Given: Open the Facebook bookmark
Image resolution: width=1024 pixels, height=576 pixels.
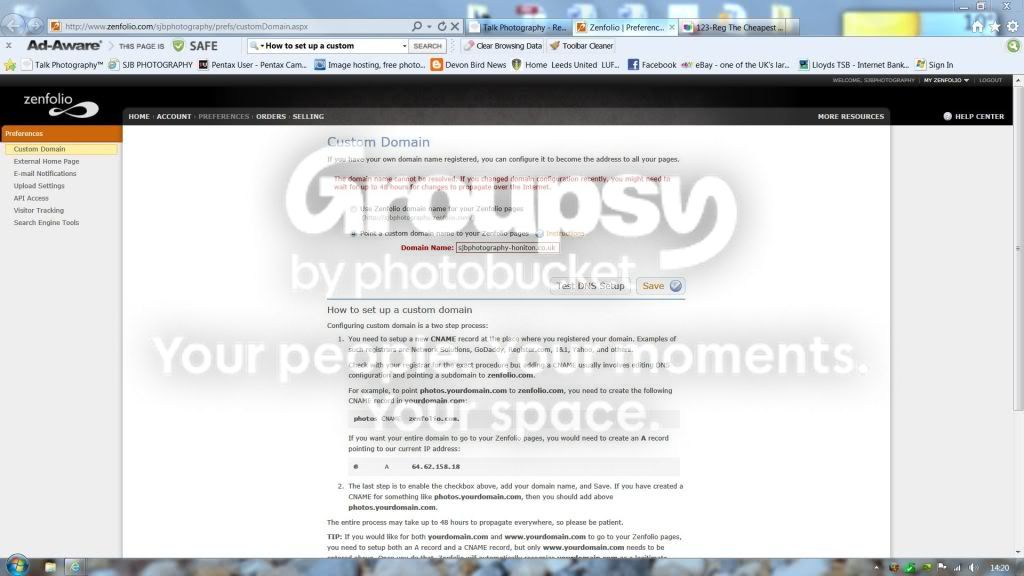Looking at the screenshot, I should tap(652, 65).
